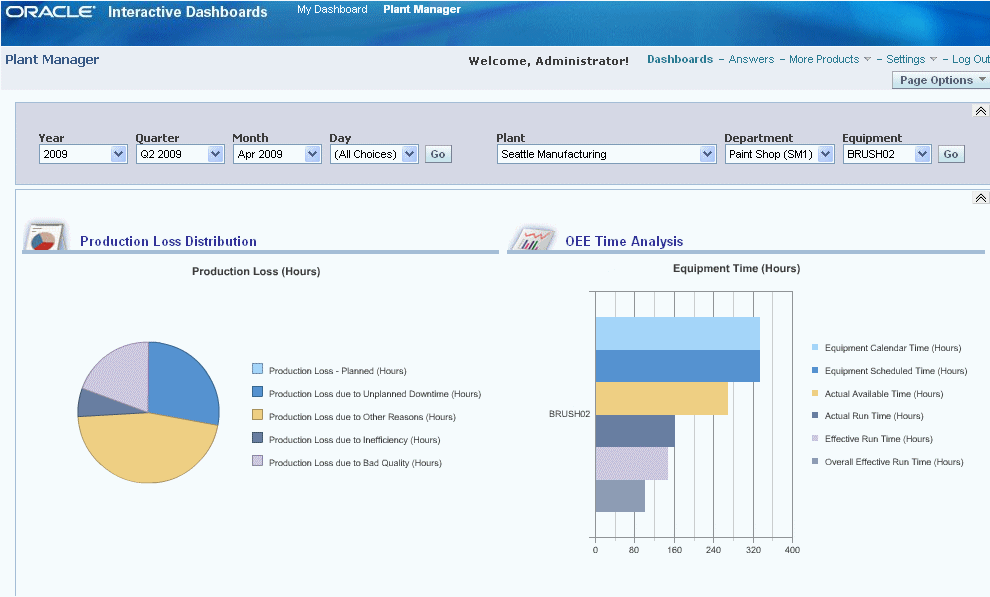
Task: Click the light blue Calendar Time bar
Action: coord(677,333)
